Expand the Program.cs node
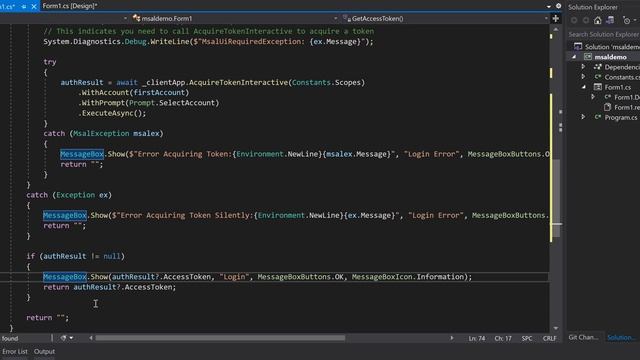 [x=583, y=117]
